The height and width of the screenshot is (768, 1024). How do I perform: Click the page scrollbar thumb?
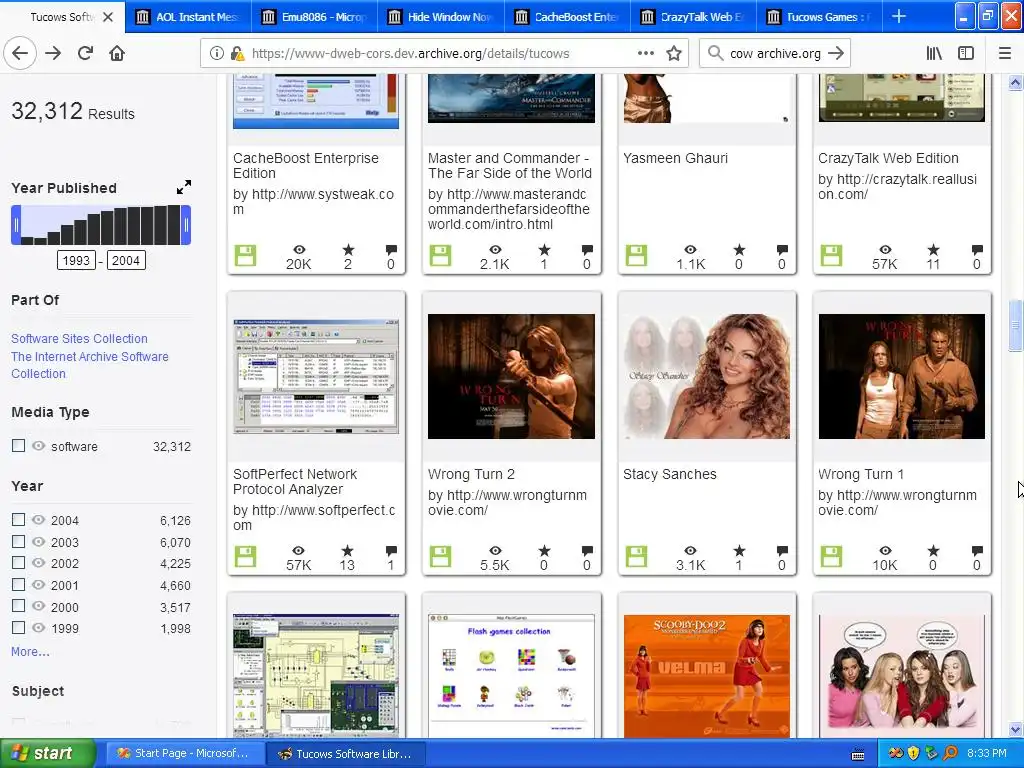tap(1015, 325)
